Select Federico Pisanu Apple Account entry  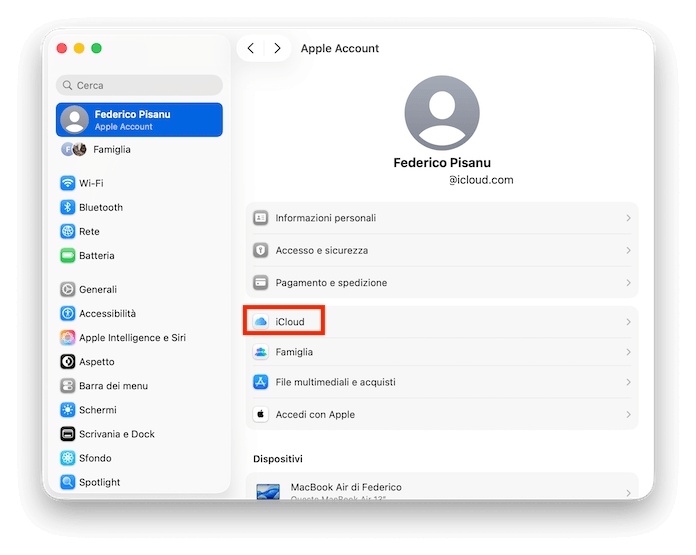point(139,120)
